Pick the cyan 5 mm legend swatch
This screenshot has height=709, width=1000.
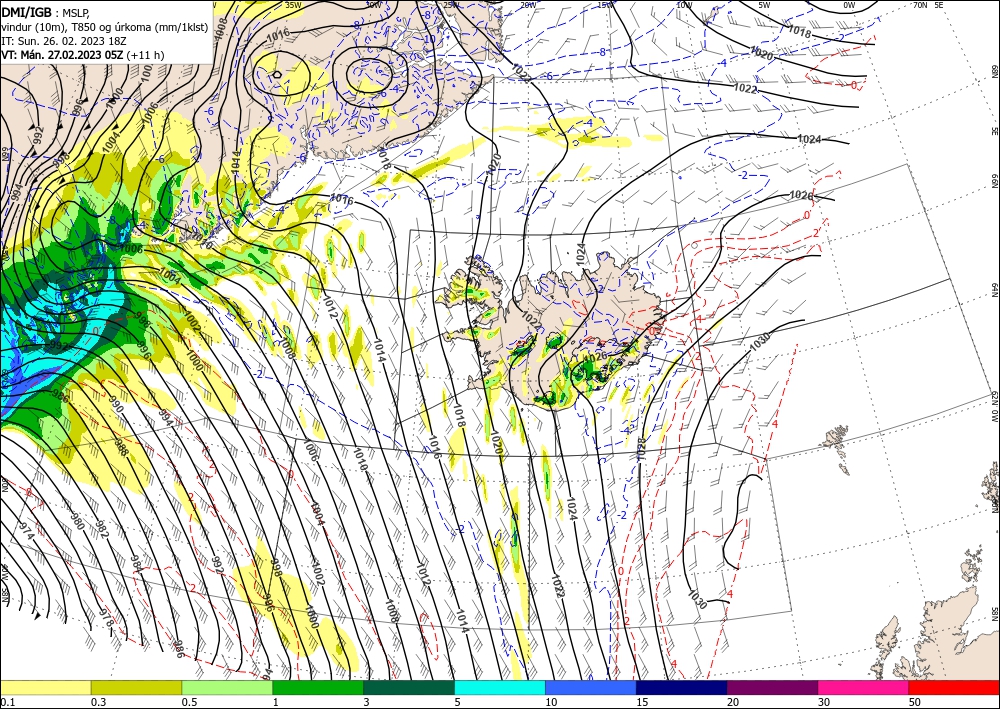pyautogui.click(x=500, y=687)
